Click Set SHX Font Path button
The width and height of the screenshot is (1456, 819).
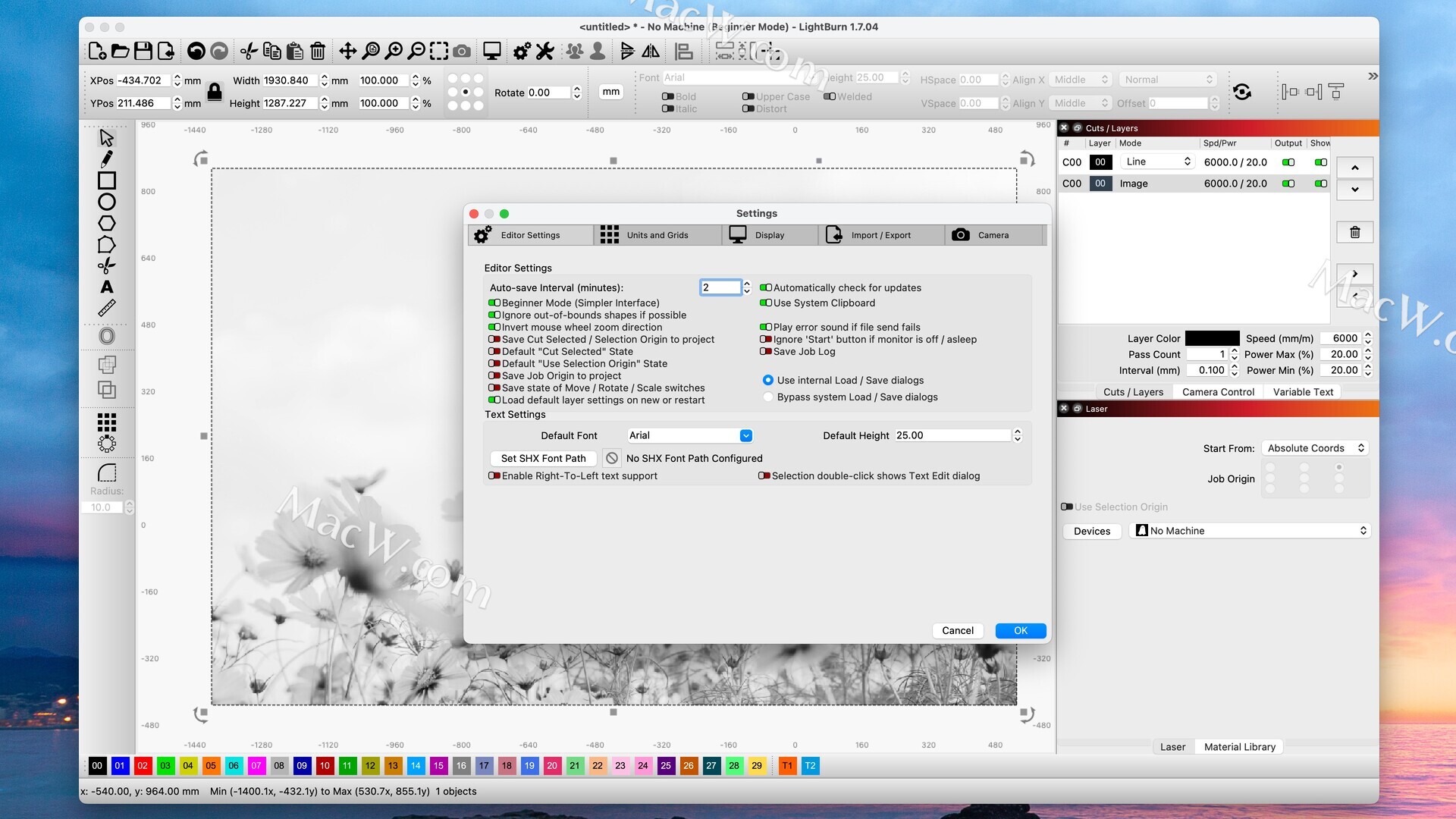pos(543,459)
